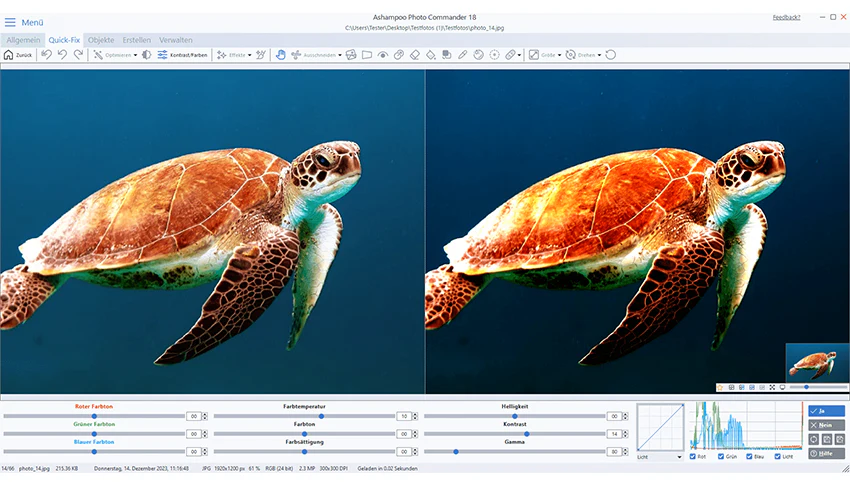Screen dimensions: 850x486
Task: Click the Farbtemperatur slider track
Action: (x=304, y=416)
